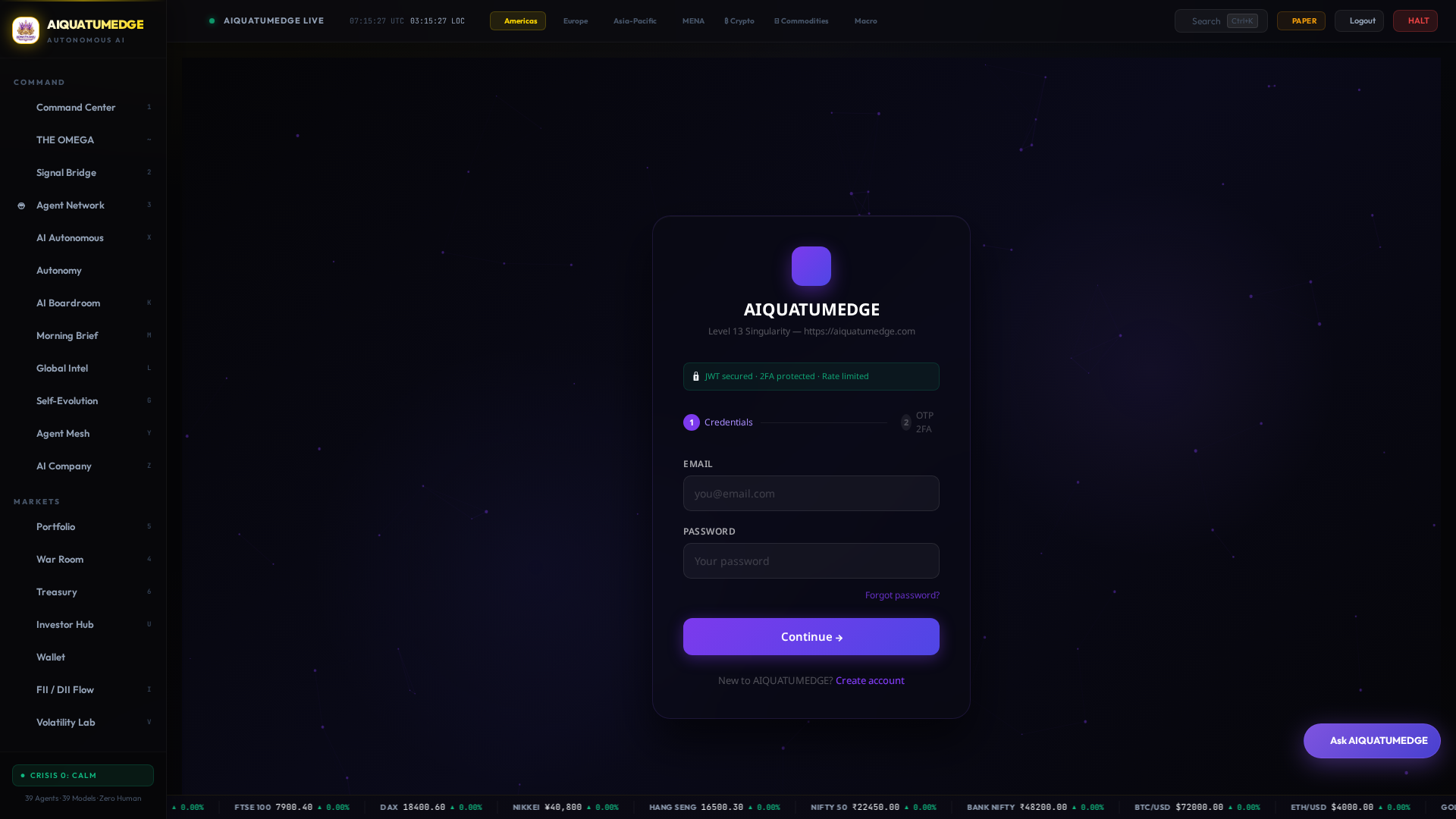The height and width of the screenshot is (819, 1456).
Task: Open Global Intel page
Action: [x=83, y=369]
